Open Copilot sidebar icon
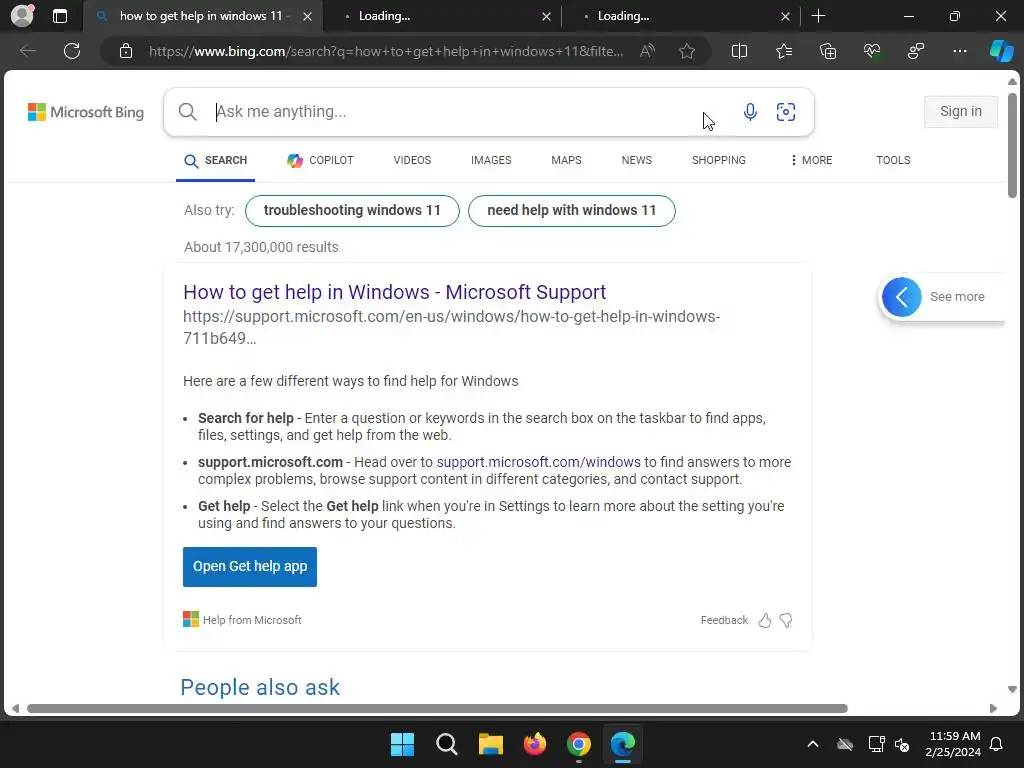 coord(1002,51)
